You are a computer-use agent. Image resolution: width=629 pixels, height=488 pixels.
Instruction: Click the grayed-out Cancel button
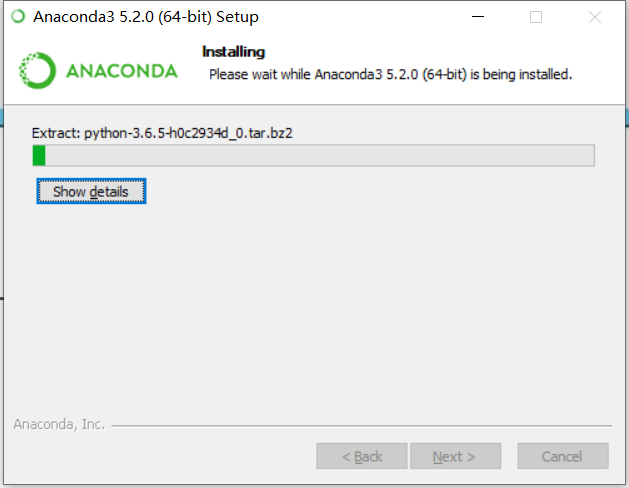pos(563,456)
